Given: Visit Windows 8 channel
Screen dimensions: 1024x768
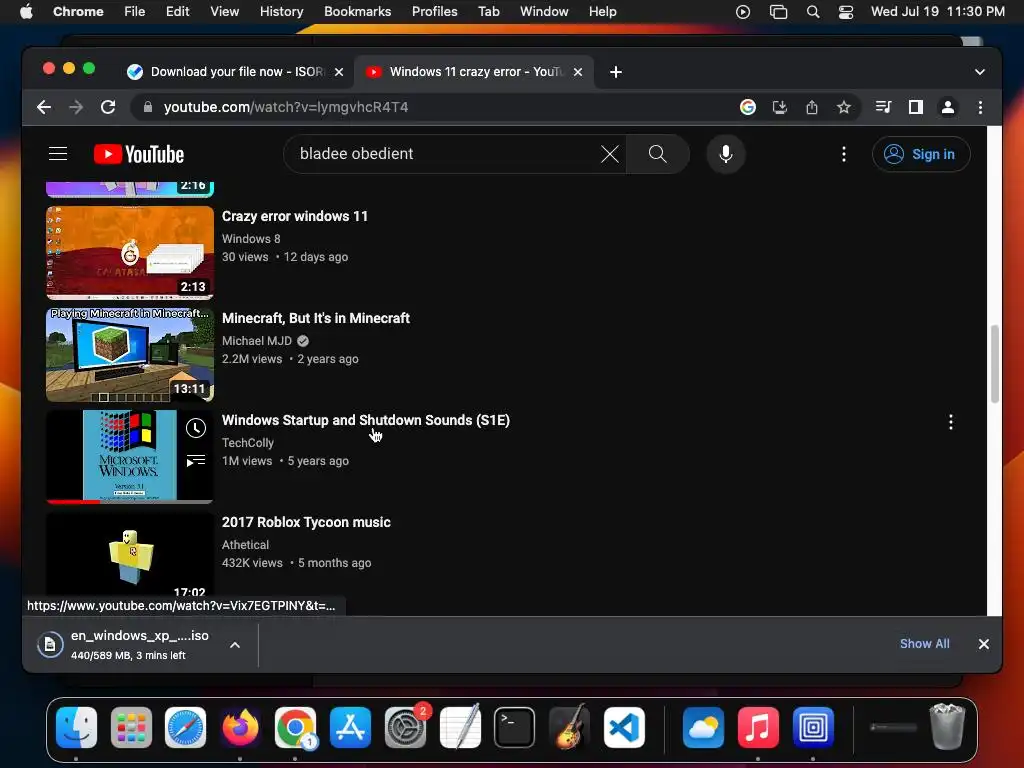Looking at the screenshot, I should pyautogui.click(x=251, y=239).
